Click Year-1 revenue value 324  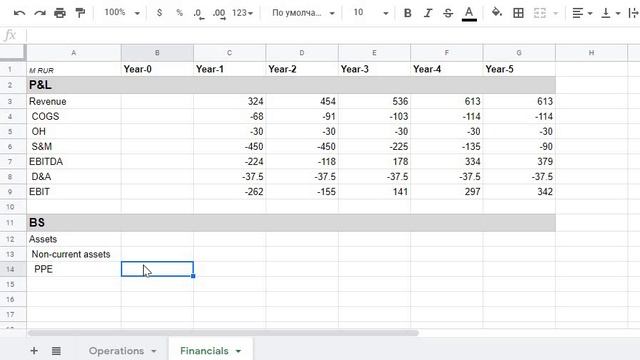[x=229, y=101]
